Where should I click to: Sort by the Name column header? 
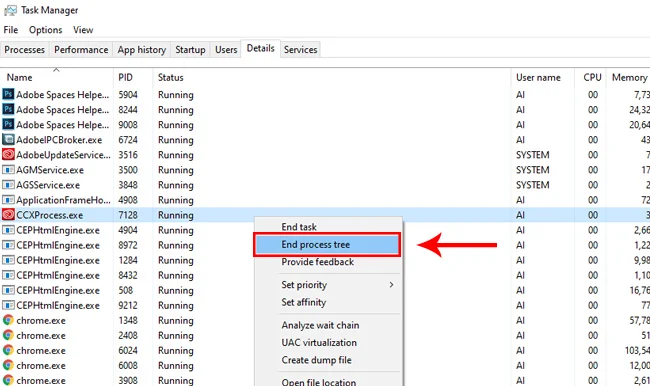56,78
